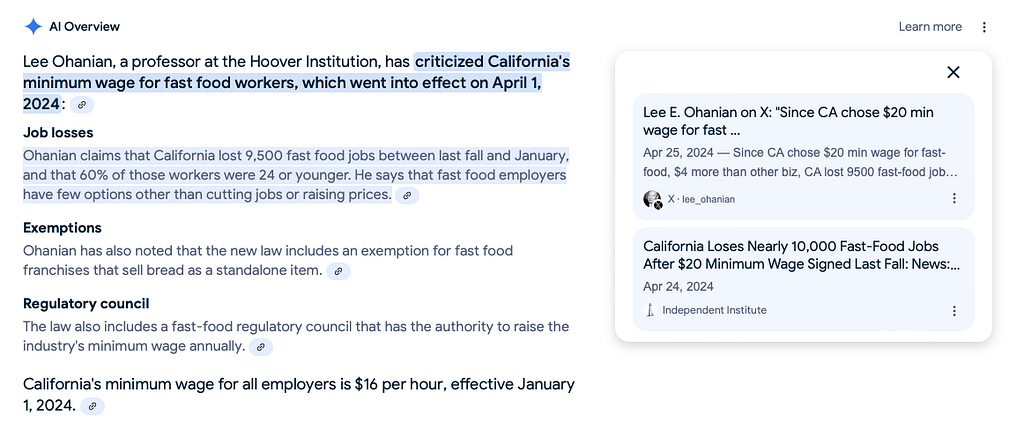Click the link icon after Exemptions paragraph

point(338,271)
